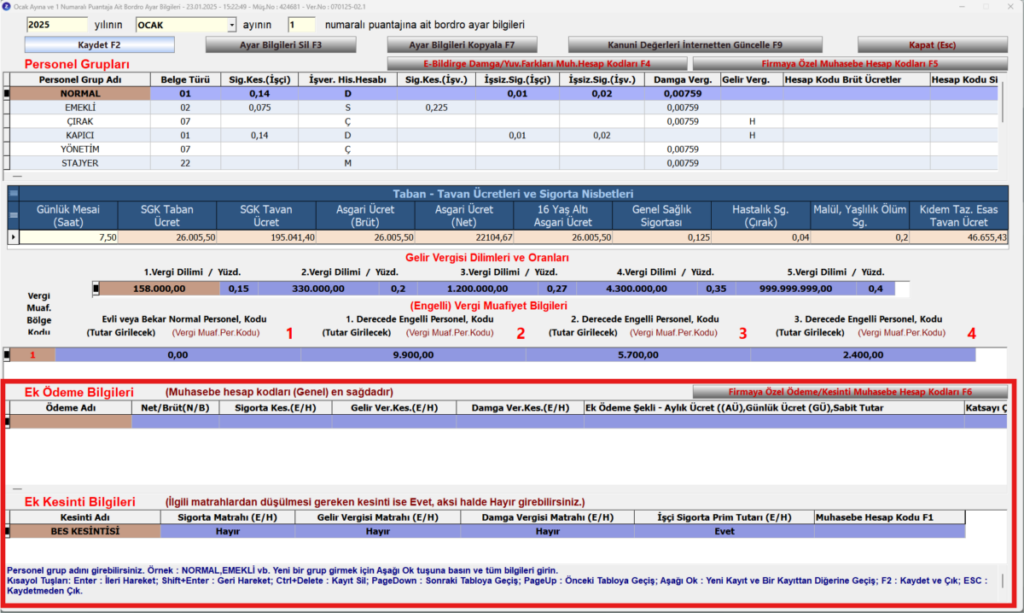Click the Belge Türü column header
Image resolution: width=1024 pixels, height=613 pixels.
point(185,80)
